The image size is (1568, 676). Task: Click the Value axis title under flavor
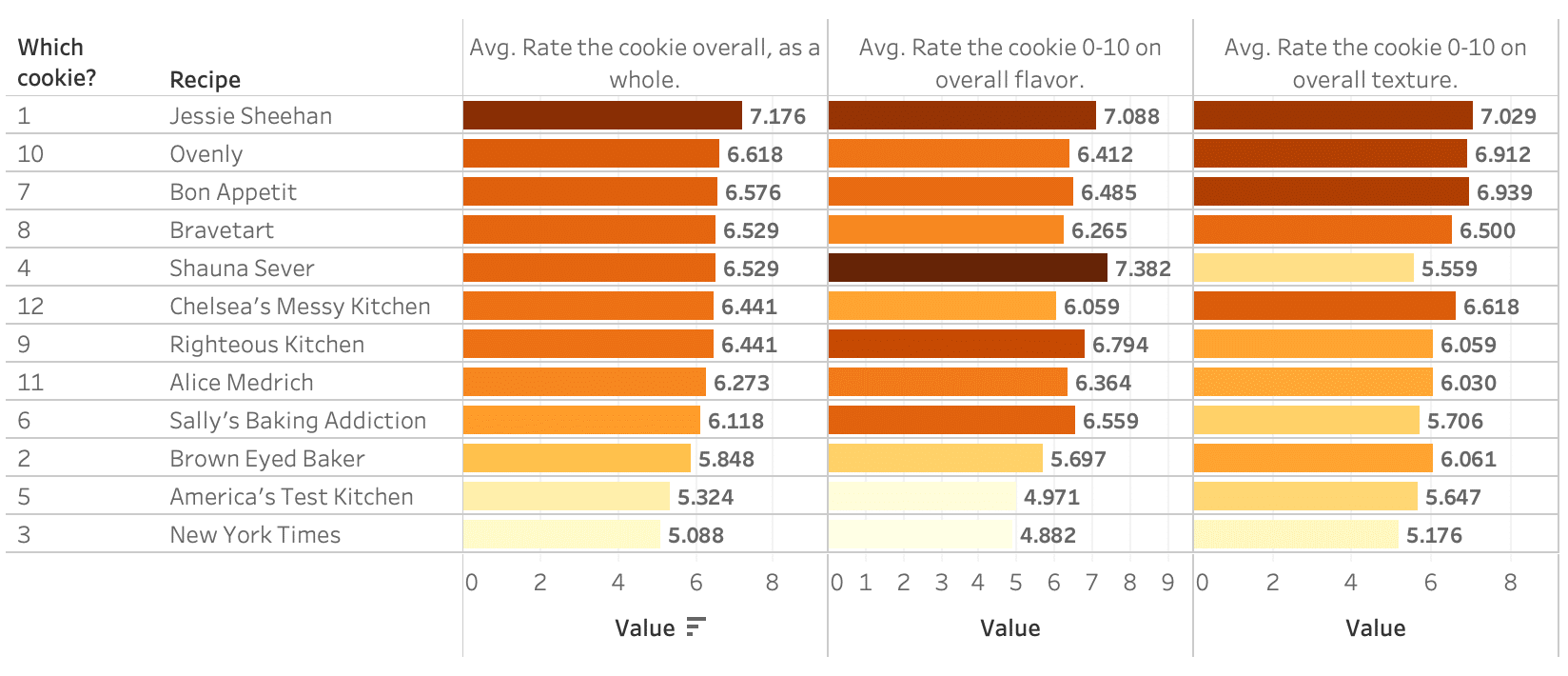click(1009, 627)
